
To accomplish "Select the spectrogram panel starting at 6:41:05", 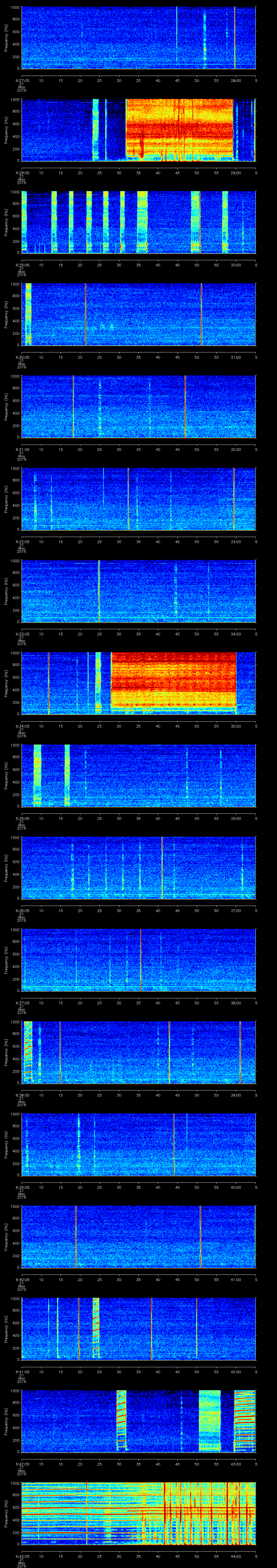I will click(139, 1329).
